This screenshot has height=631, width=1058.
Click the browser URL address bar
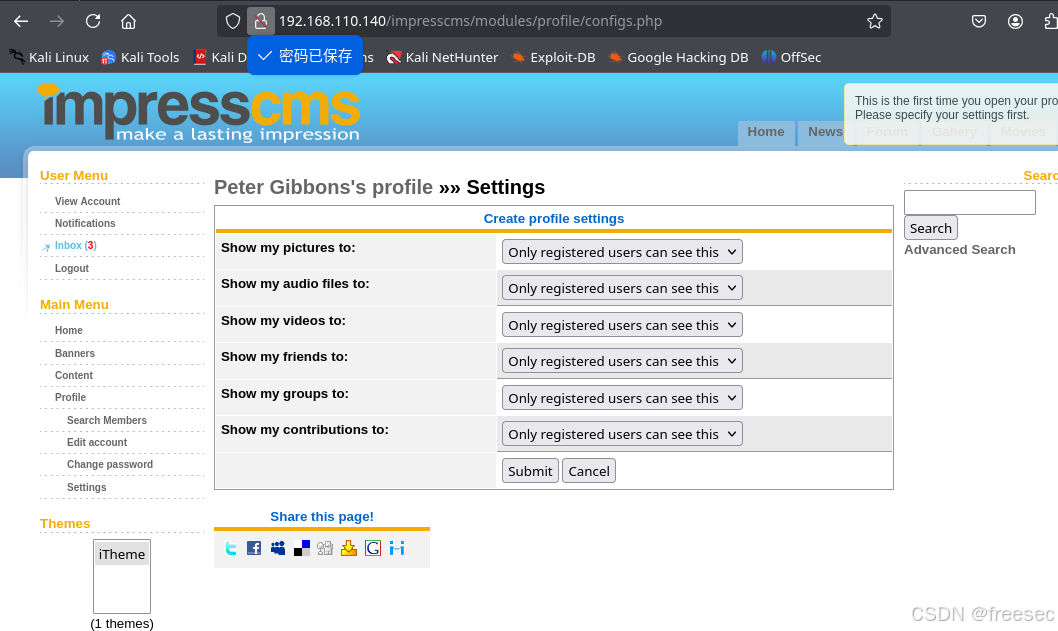[x=553, y=21]
